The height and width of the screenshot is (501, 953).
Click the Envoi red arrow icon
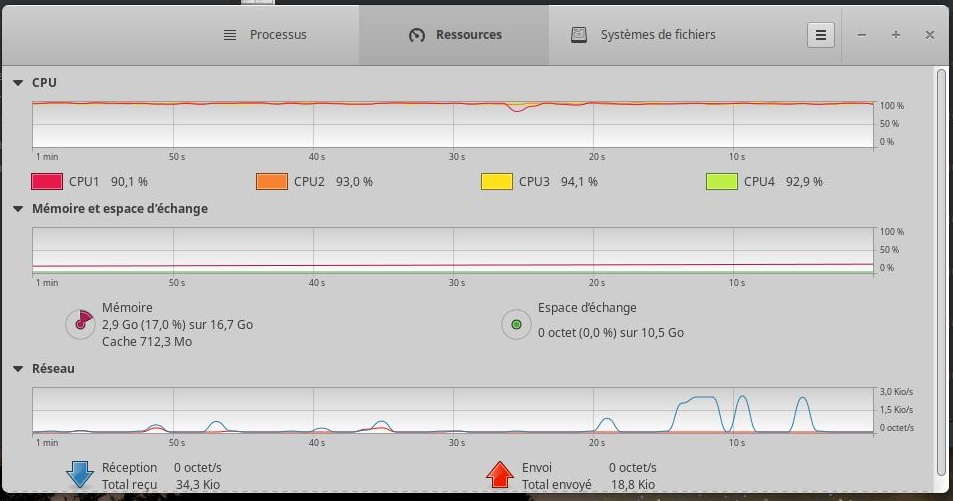point(500,474)
